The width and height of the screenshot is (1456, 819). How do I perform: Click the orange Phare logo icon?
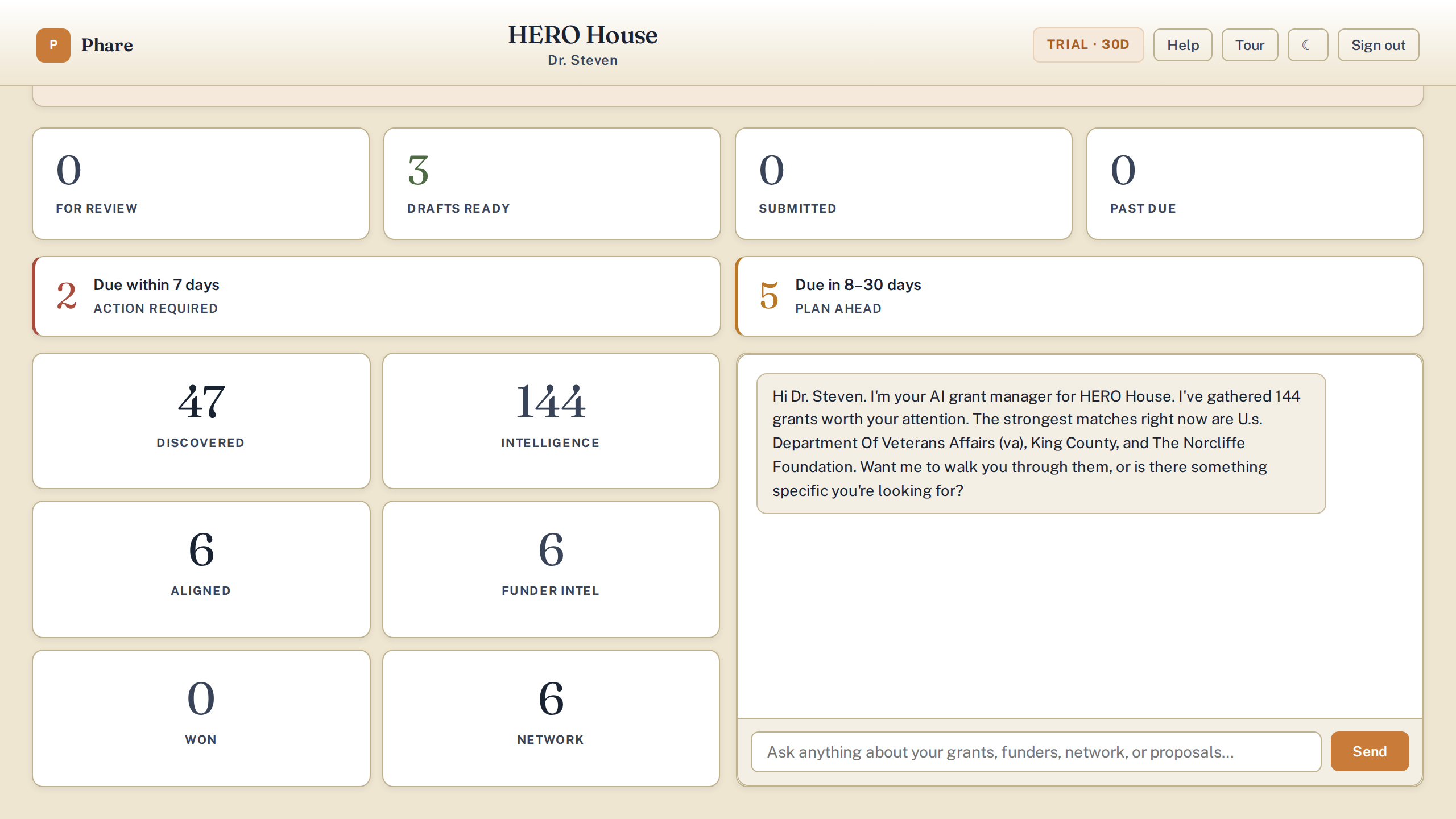pyautogui.click(x=53, y=45)
